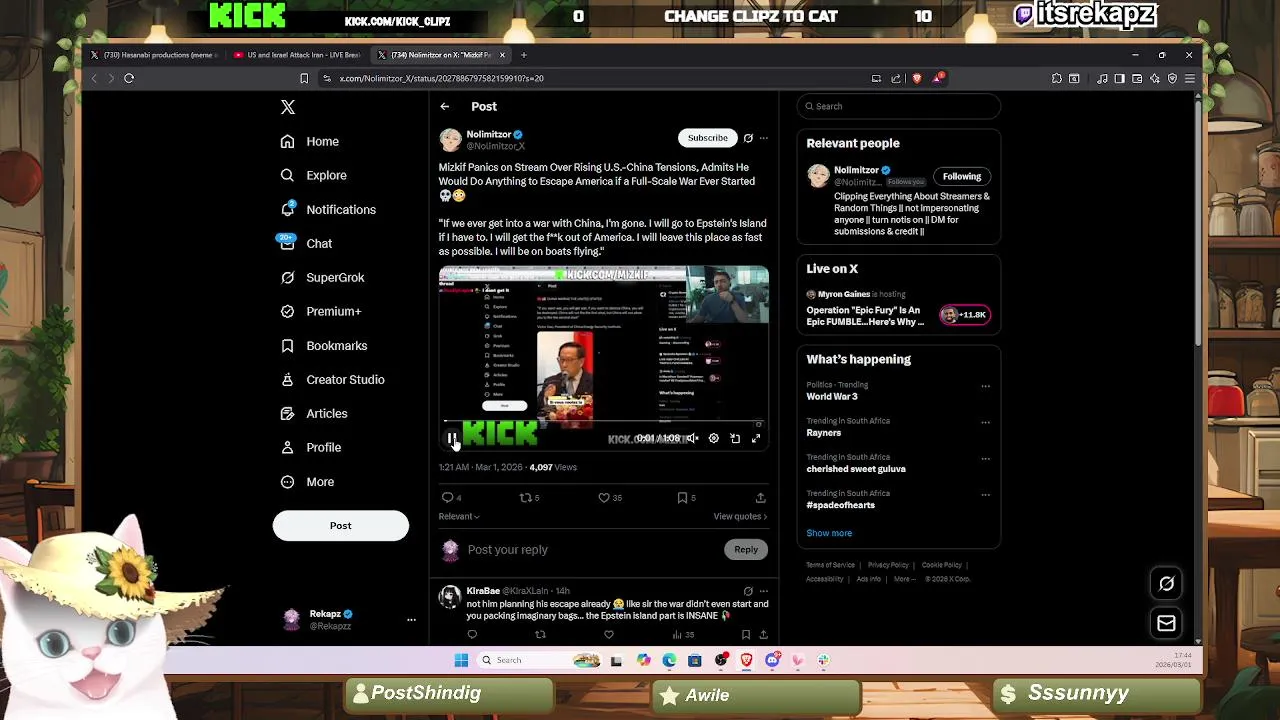Unmute the video audio
Viewport: 1280px width, 720px height.
(692, 438)
